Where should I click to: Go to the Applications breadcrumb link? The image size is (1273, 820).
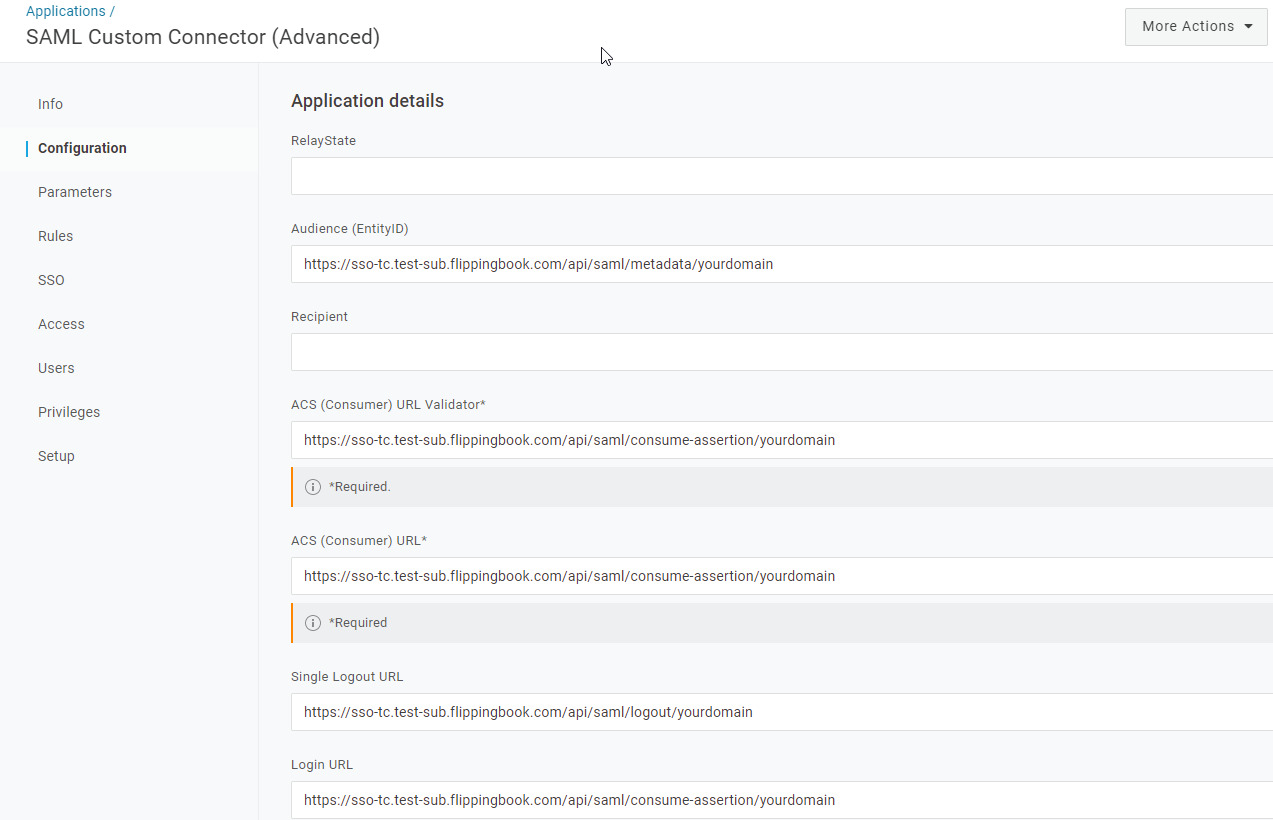pos(66,11)
